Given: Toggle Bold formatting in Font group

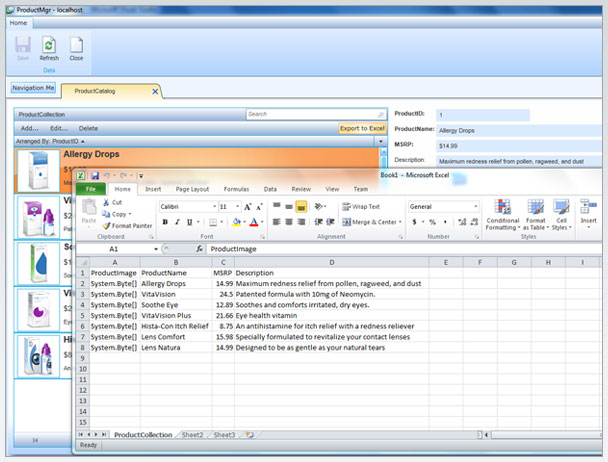Looking at the screenshot, I should (x=165, y=222).
